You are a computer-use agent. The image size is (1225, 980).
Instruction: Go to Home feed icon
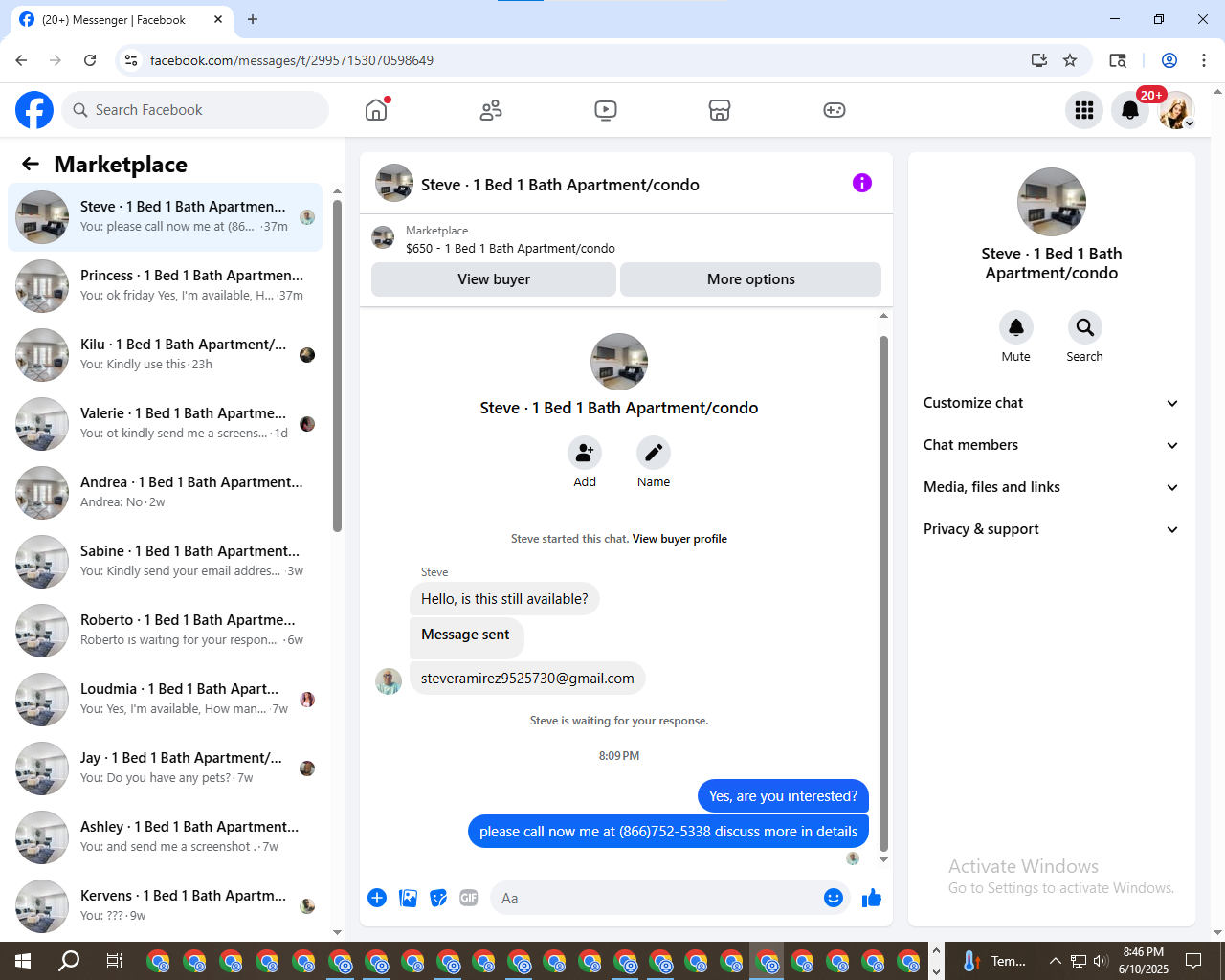click(376, 110)
